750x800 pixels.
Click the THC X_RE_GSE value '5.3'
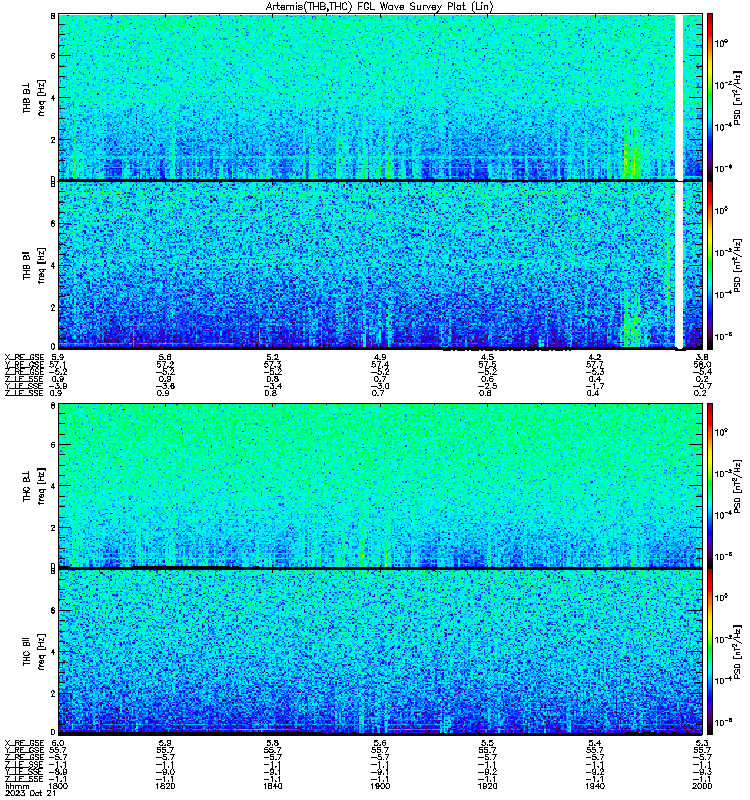[702, 743]
